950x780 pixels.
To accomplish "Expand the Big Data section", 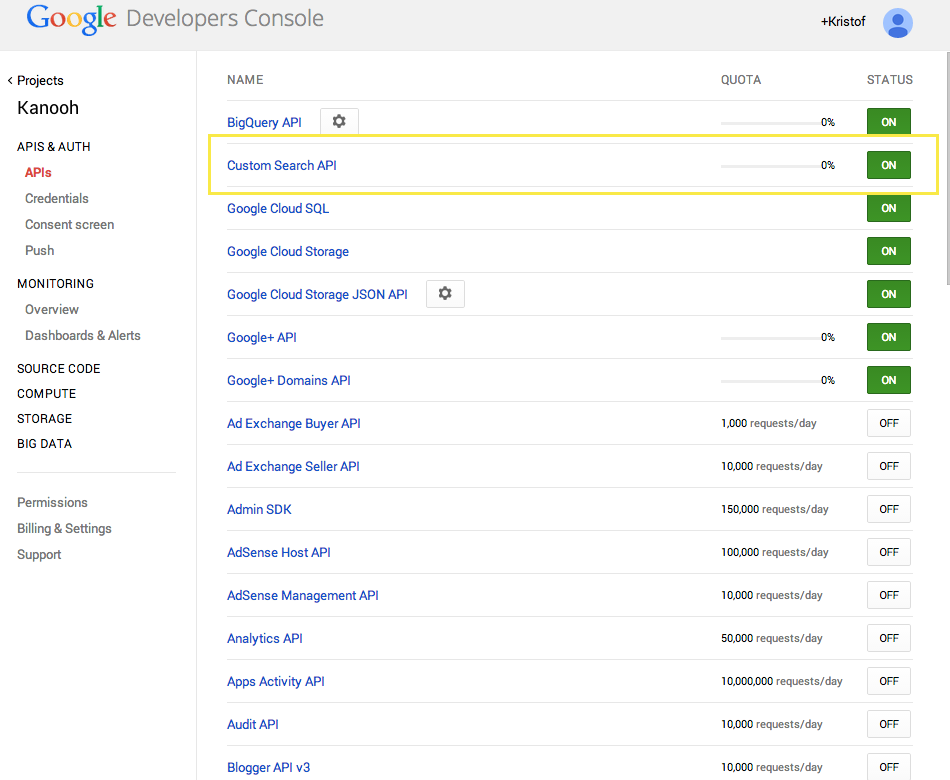I will click(44, 444).
